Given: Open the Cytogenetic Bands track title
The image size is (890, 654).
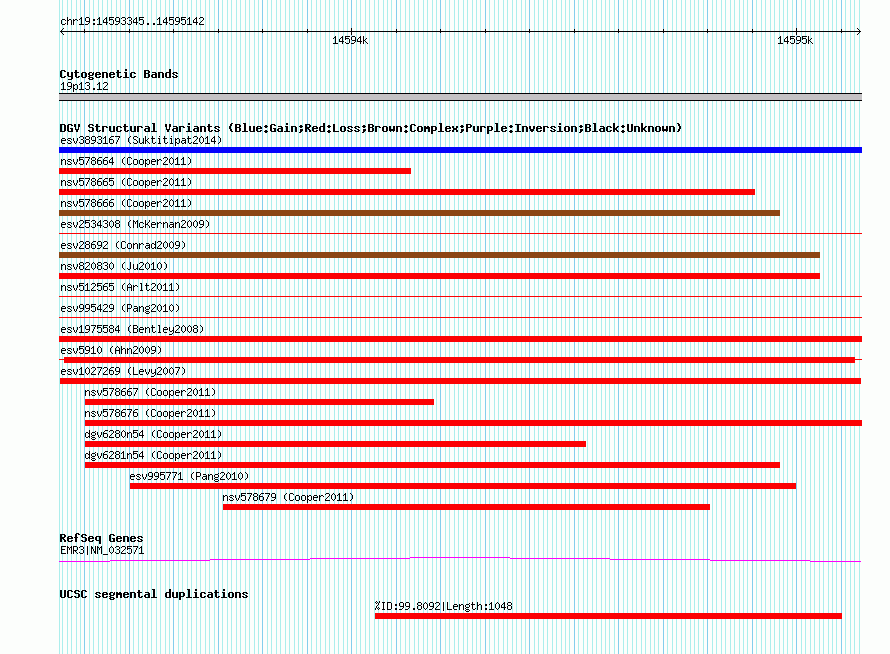Looking at the screenshot, I should 119,74.
